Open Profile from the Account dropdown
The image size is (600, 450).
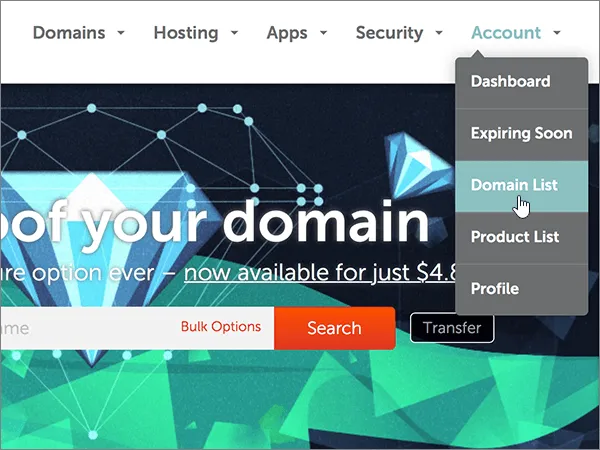(522, 289)
